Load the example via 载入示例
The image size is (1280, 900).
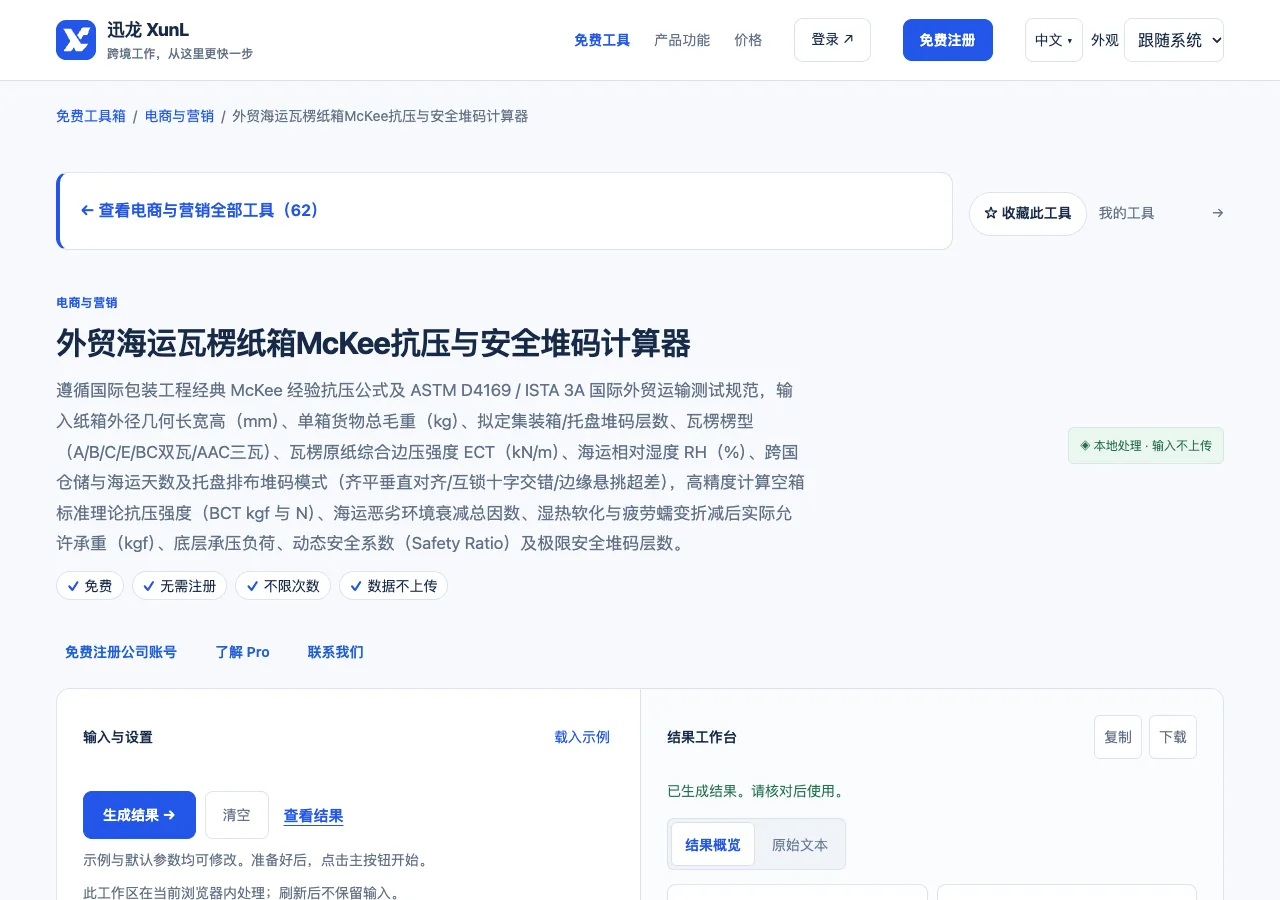(x=582, y=737)
